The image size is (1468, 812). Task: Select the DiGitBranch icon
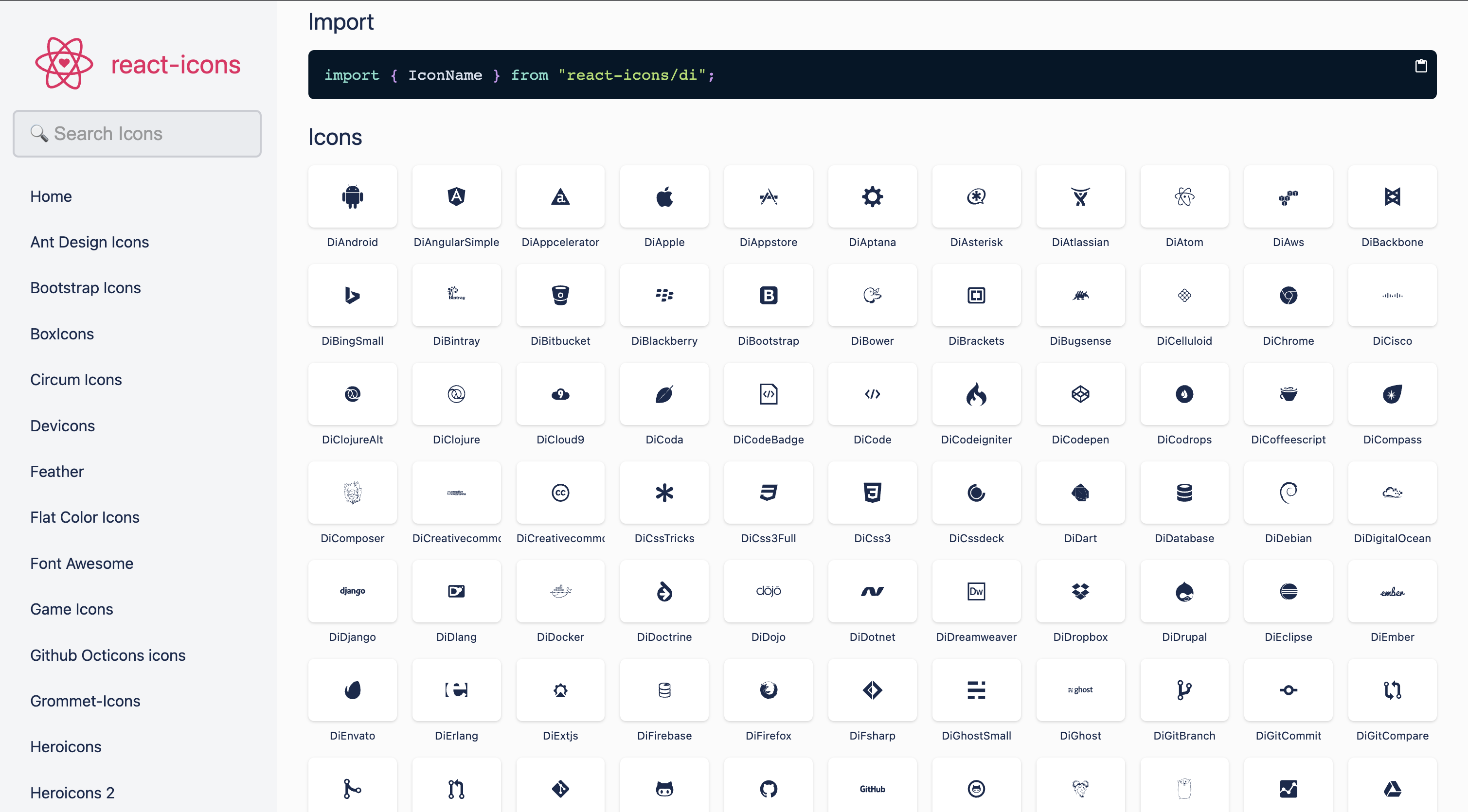click(1184, 690)
